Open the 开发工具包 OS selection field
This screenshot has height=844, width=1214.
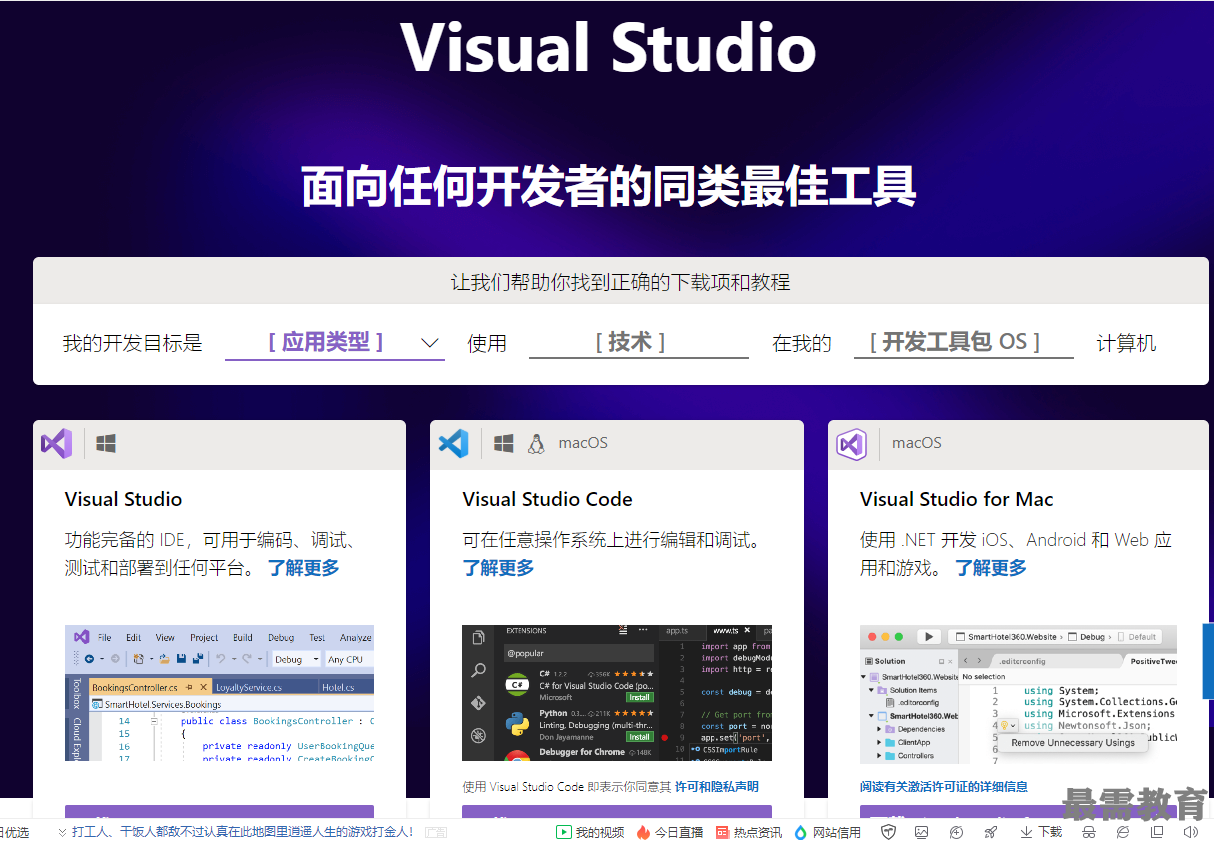pos(963,343)
